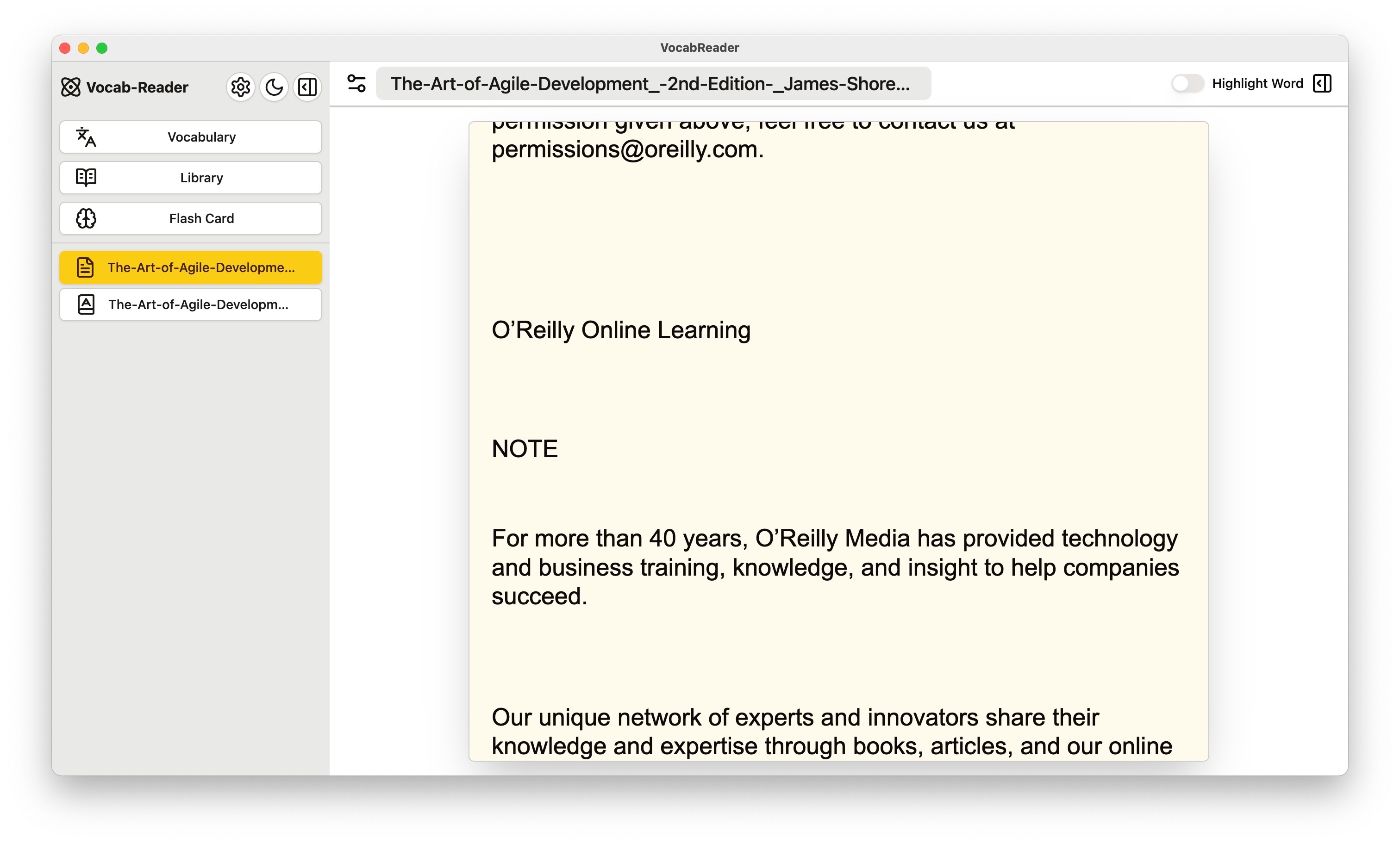Select the highlighted The-Art-of-Agile-Developme... file

190,267
